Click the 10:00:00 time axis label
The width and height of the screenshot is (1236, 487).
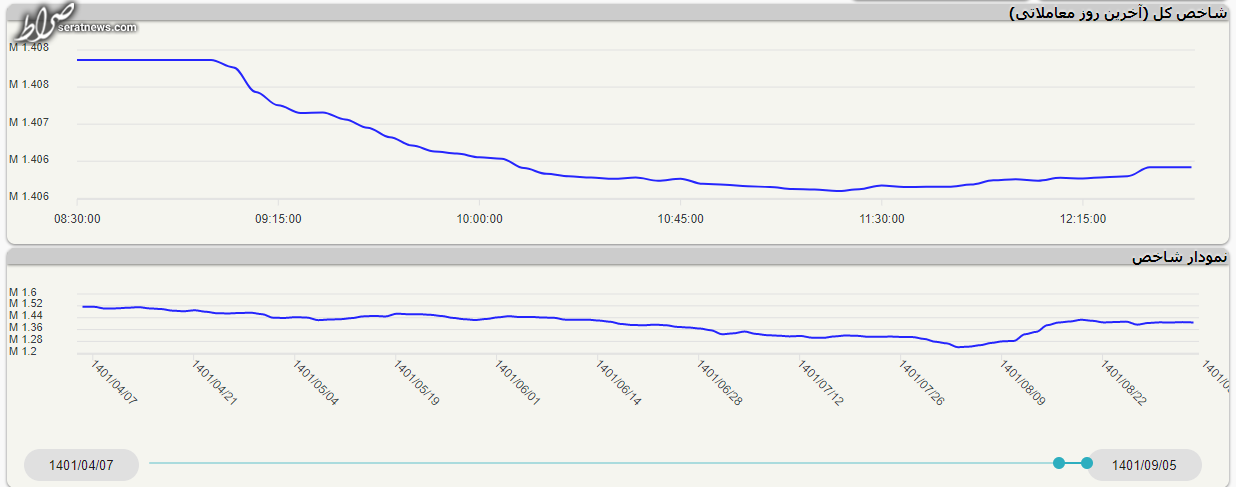[478, 219]
